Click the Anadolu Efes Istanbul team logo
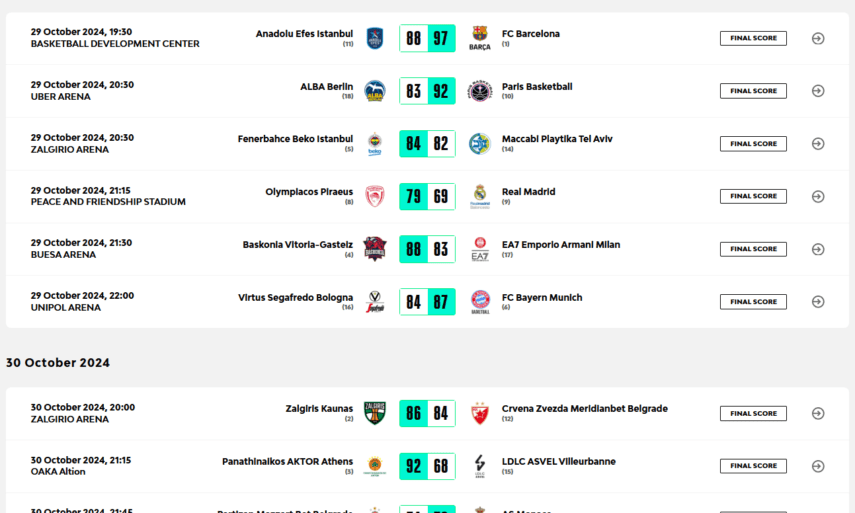The width and height of the screenshot is (855, 513). 375,39
